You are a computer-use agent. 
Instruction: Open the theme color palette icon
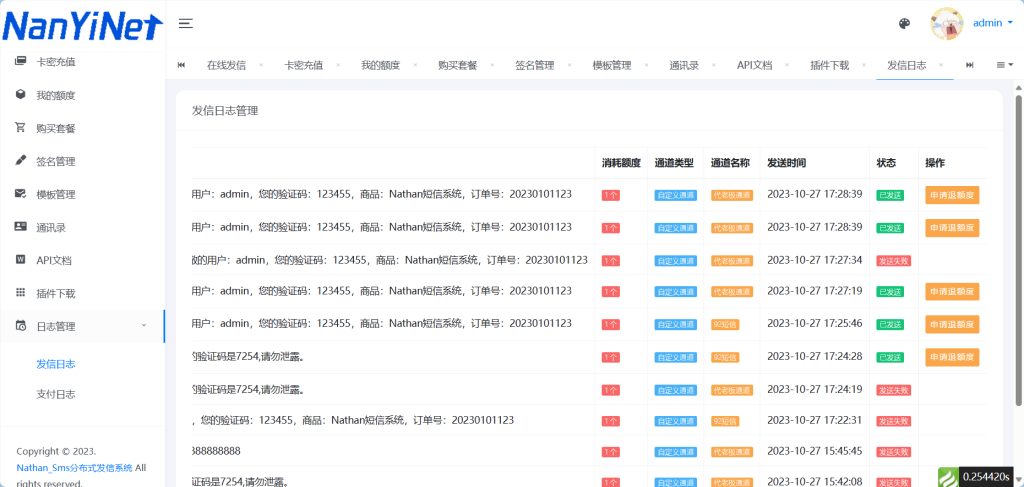click(904, 24)
